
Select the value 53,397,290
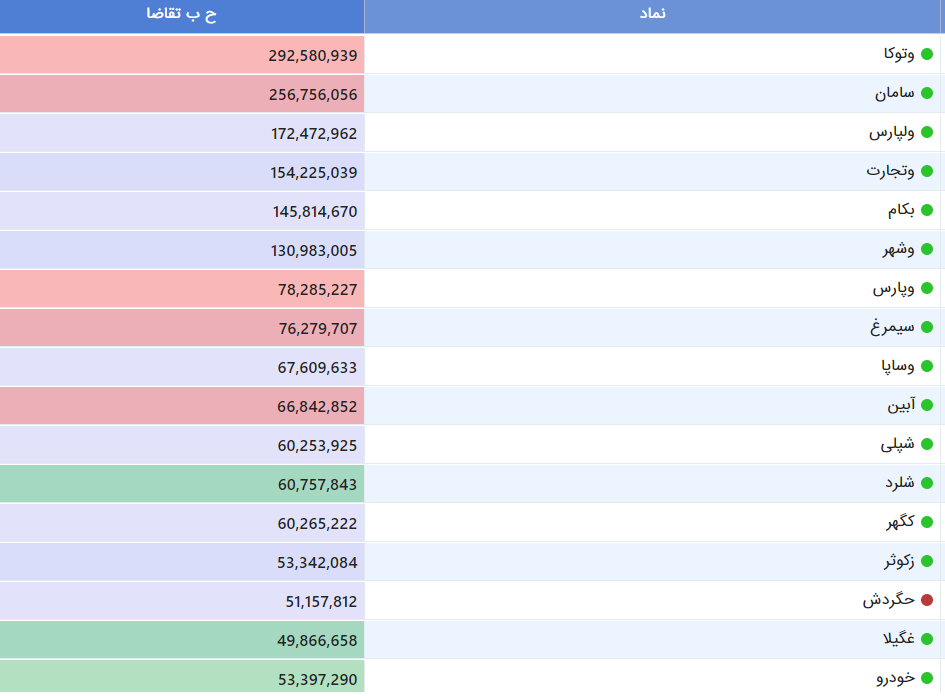click(318, 680)
